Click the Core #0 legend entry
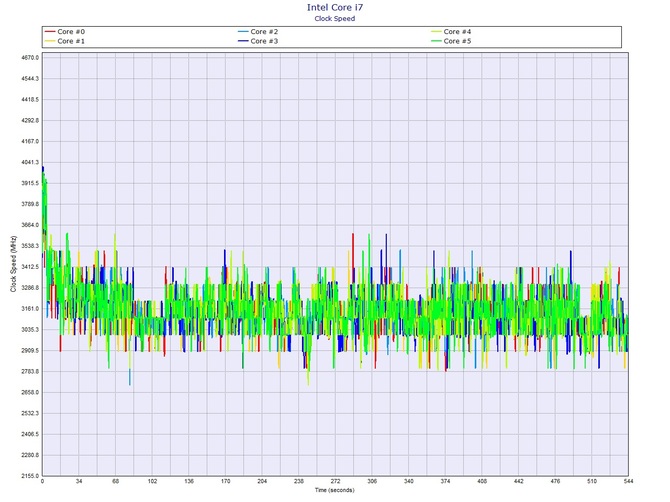Viewport: 670px width, 502px height. point(65,32)
